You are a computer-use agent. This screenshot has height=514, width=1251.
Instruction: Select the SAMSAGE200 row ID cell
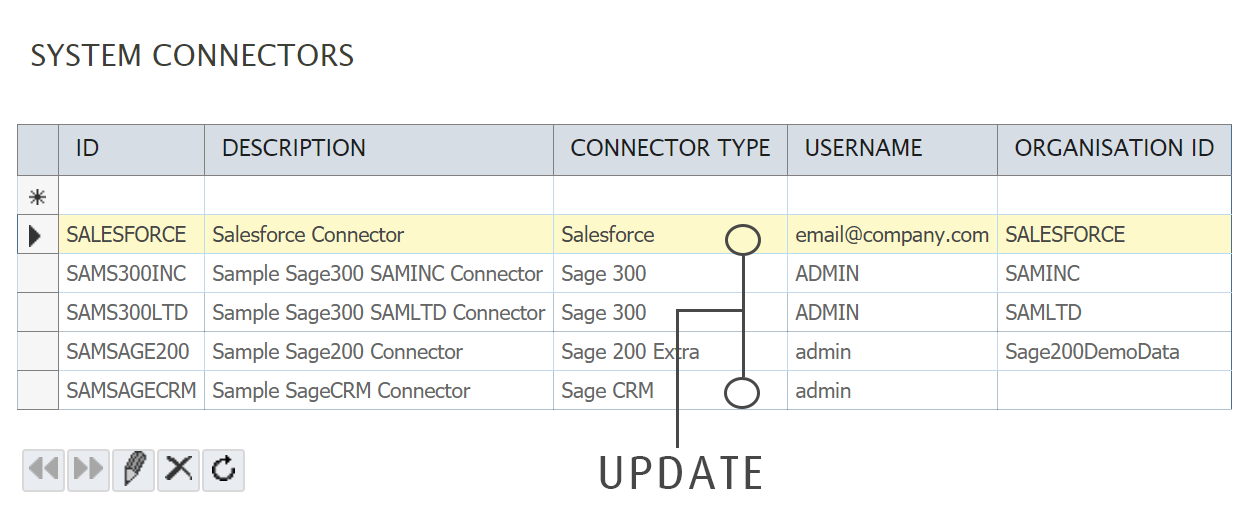pyautogui.click(x=127, y=352)
